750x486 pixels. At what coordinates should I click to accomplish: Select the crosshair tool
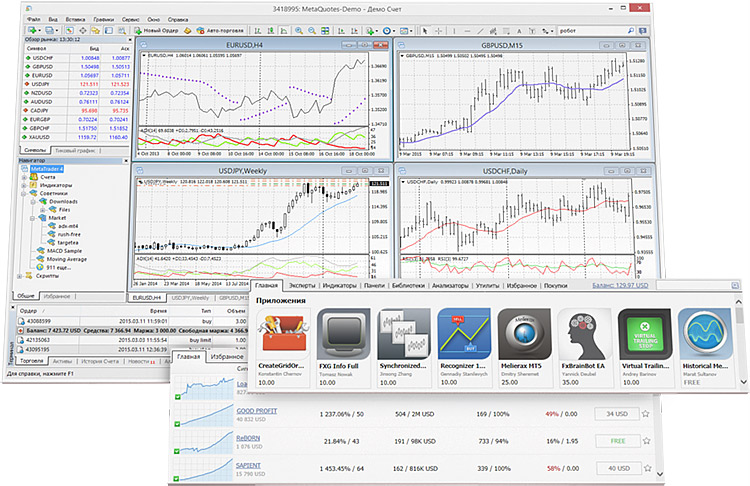(x=439, y=31)
